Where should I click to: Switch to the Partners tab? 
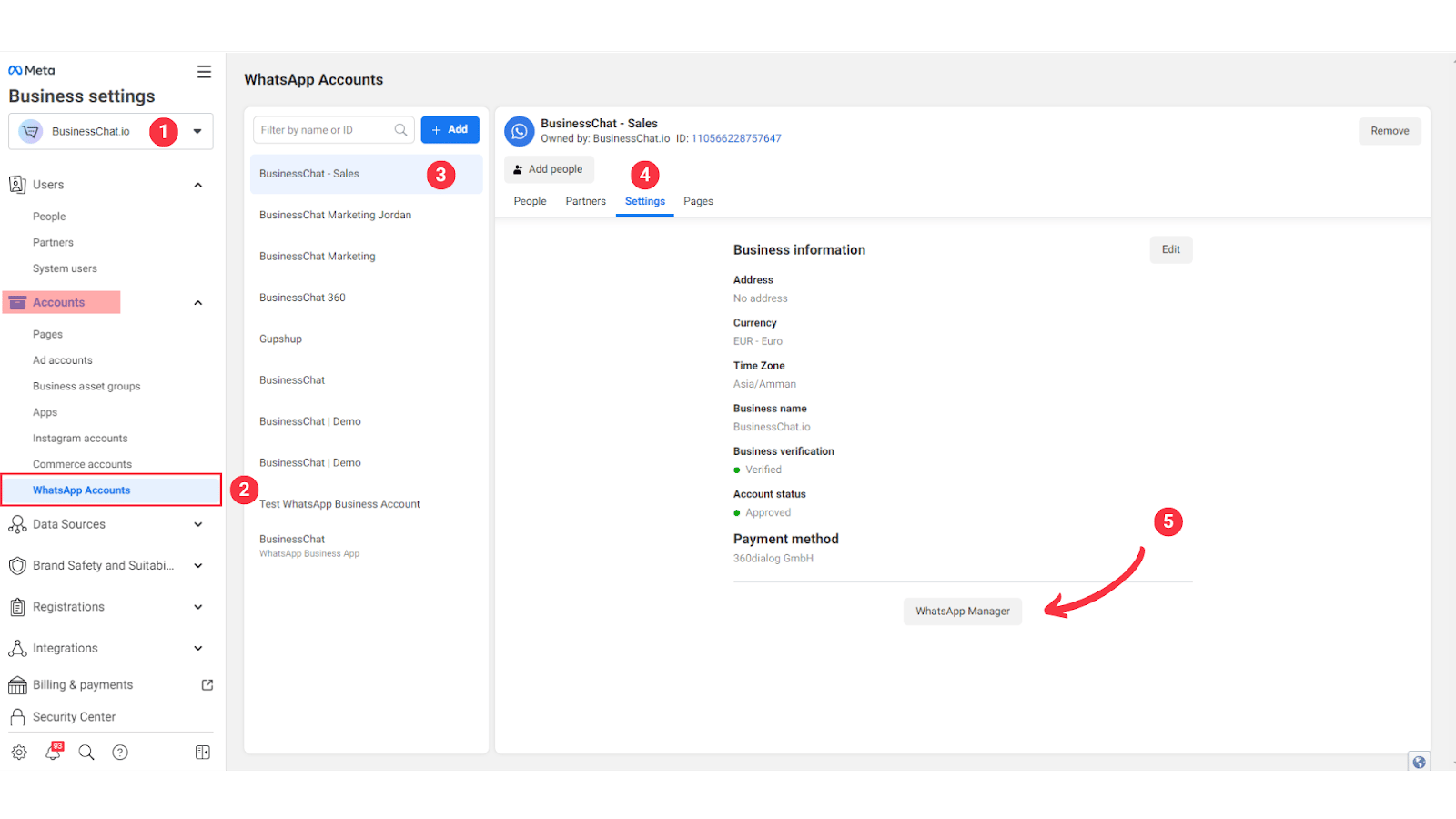click(x=585, y=201)
